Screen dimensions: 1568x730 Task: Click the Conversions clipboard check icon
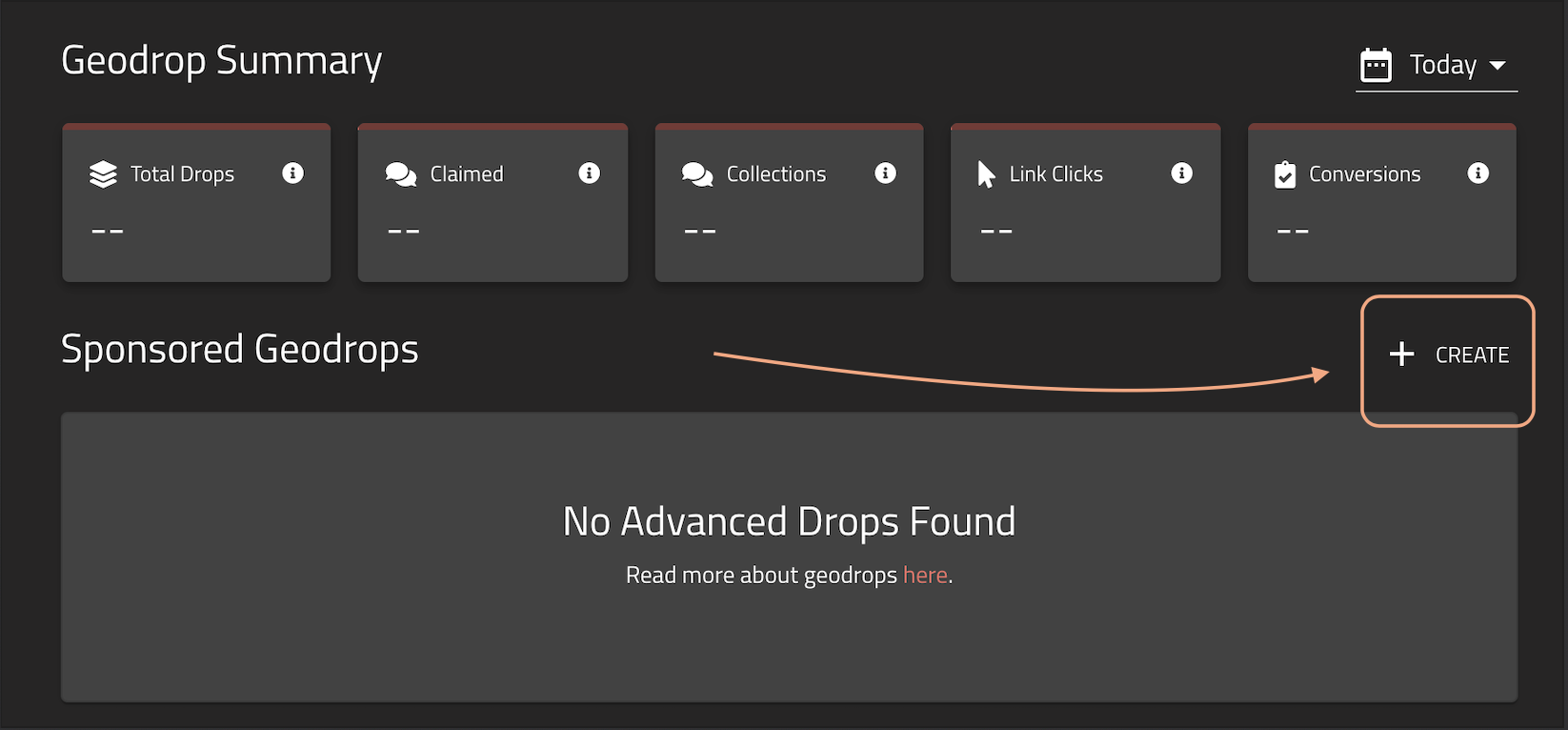[x=1285, y=174]
